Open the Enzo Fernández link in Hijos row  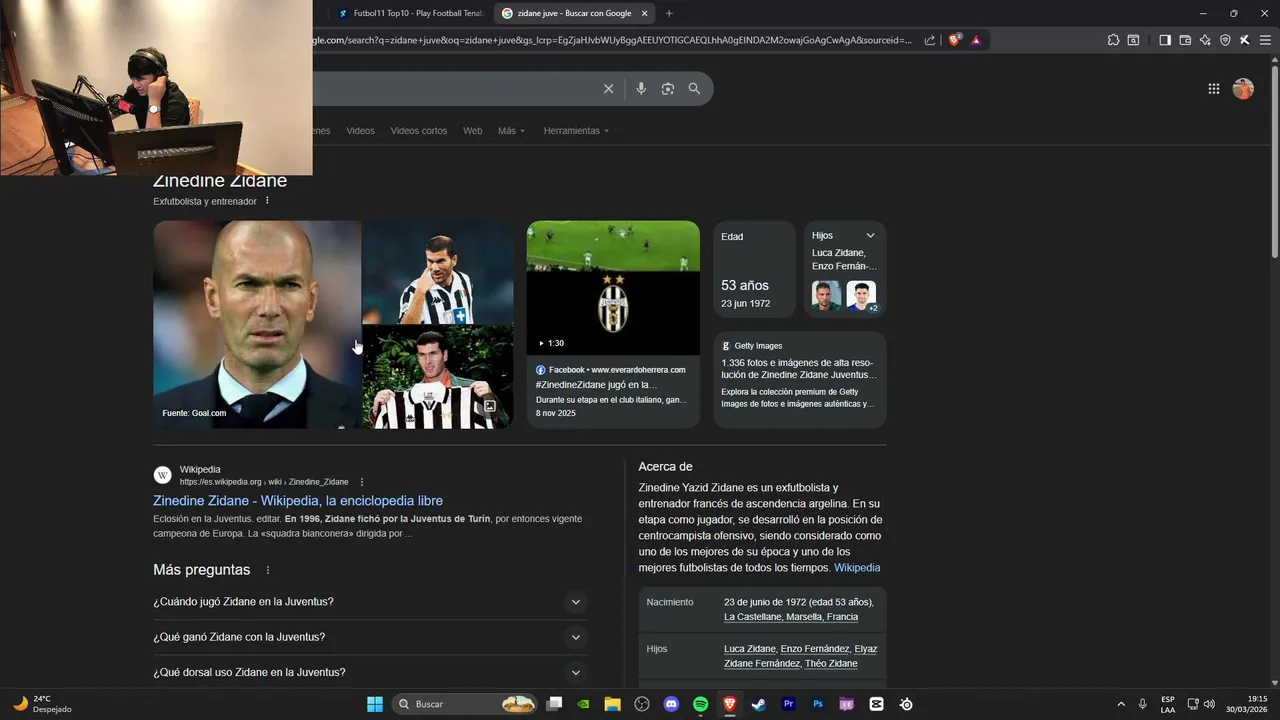[x=815, y=649]
